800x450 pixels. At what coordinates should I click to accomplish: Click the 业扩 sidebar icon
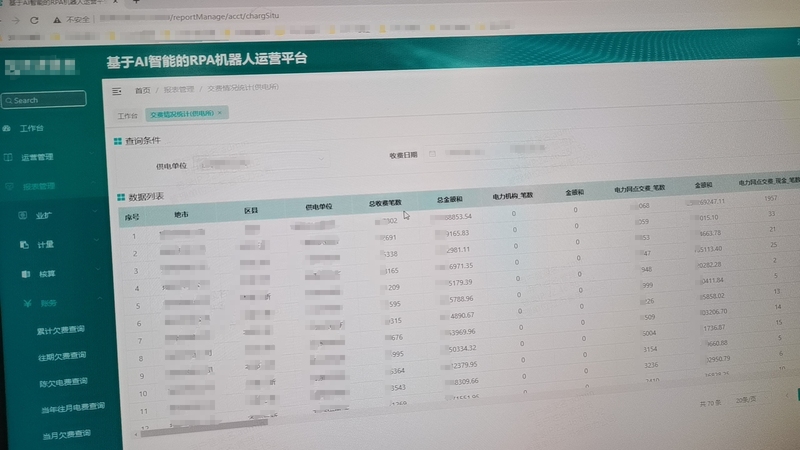point(22,215)
